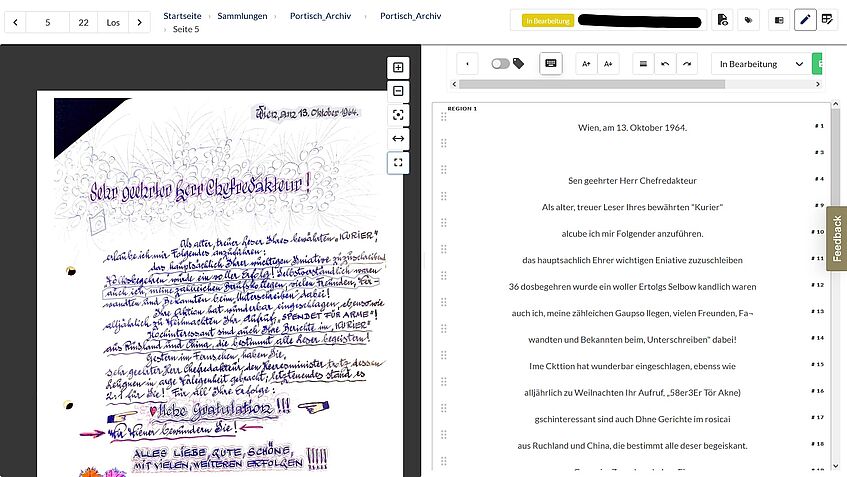The width and height of the screenshot is (847, 477).
Task: Open the document user icon in header
Action: pyautogui.click(x=722, y=20)
